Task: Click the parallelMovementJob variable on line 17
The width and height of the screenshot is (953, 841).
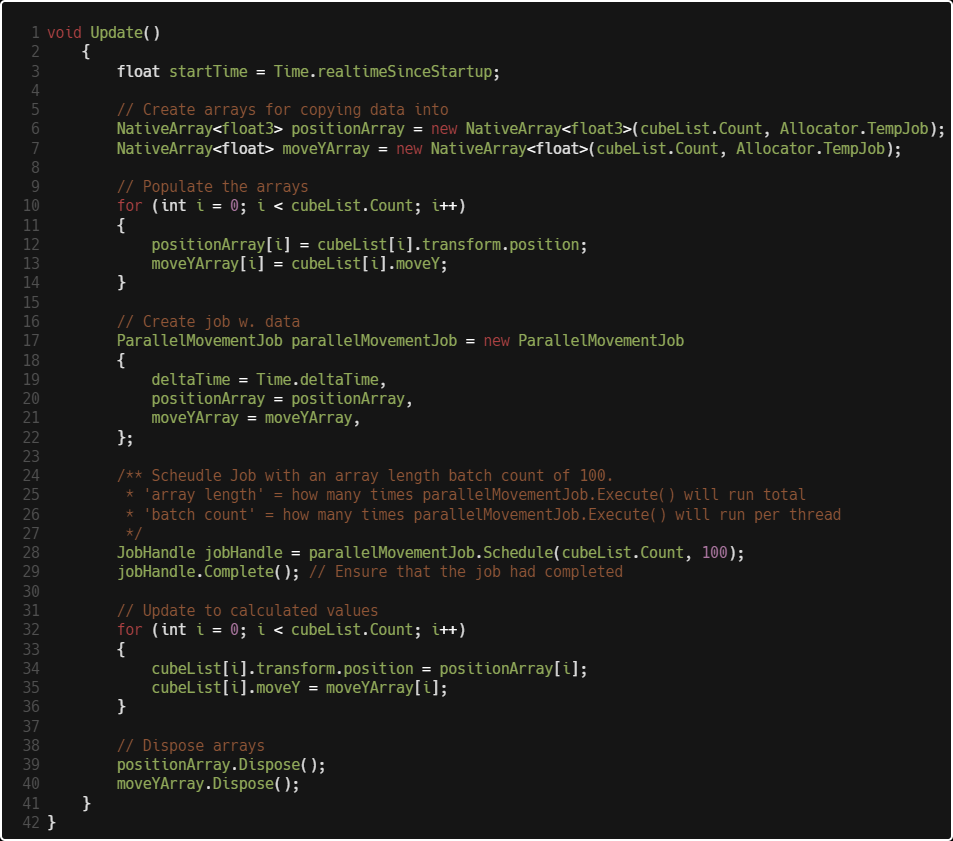Action: point(374,341)
